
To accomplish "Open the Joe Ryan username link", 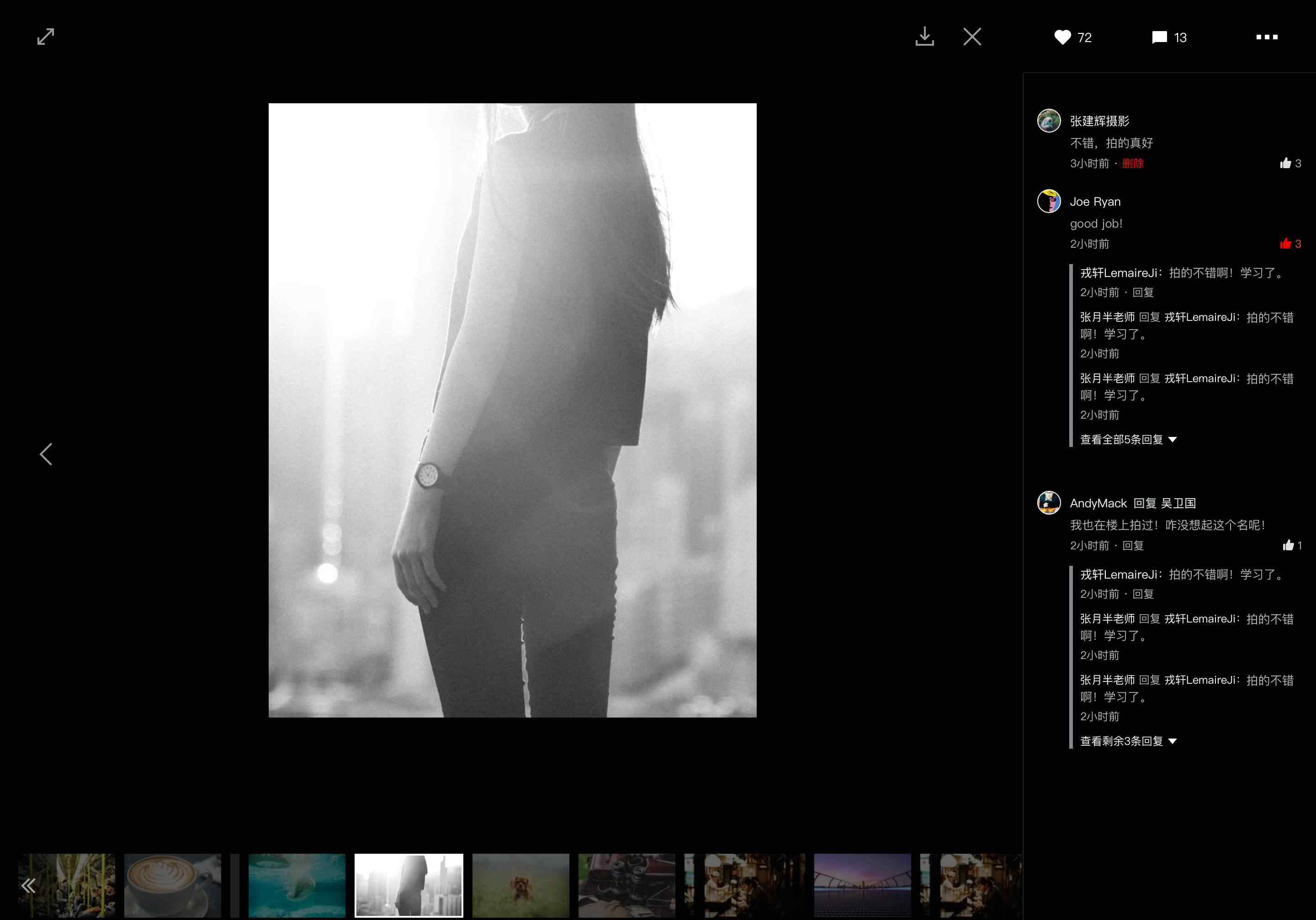I will pyautogui.click(x=1095, y=201).
